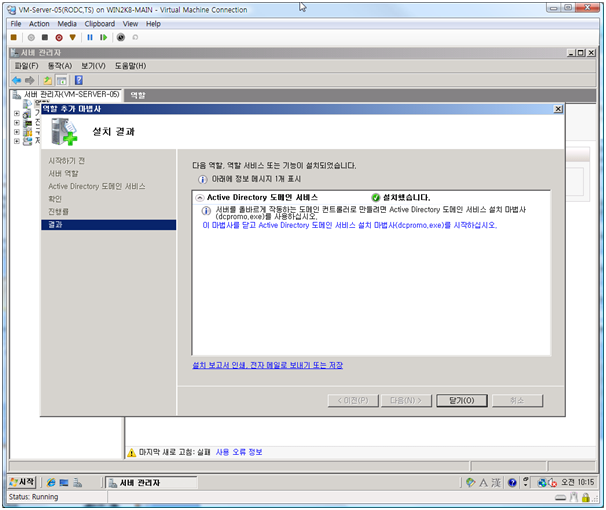Image resolution: width=606 pixels, height=510 pixels.
Task: Click the warning icon next to 마지막 새로 고침
Action: (x=131, y=452)
